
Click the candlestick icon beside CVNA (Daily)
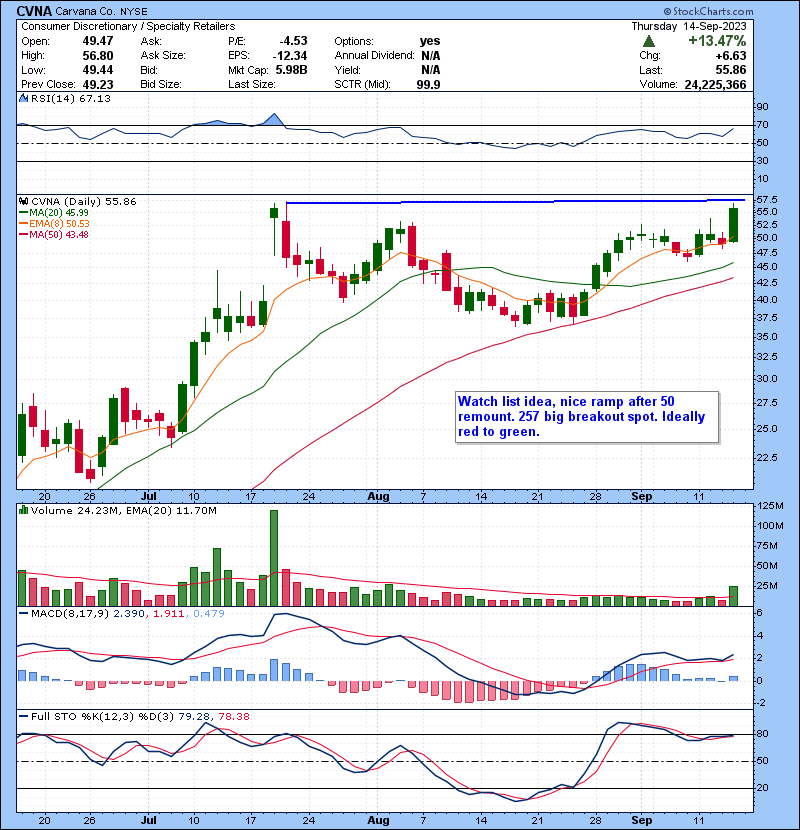tap(23, 201)
